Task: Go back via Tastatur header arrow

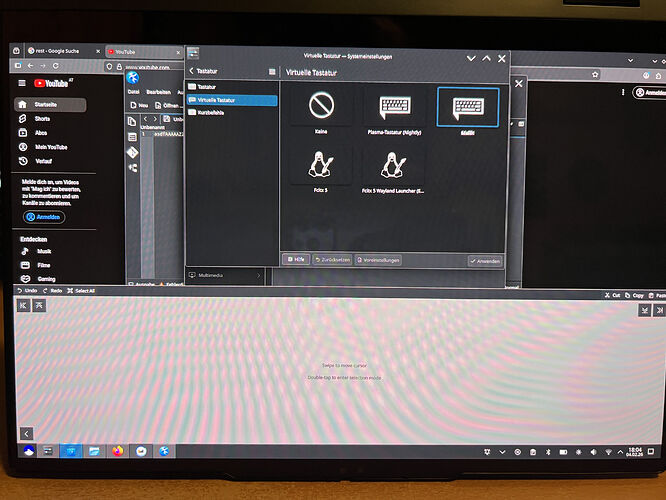Action: 192,71
